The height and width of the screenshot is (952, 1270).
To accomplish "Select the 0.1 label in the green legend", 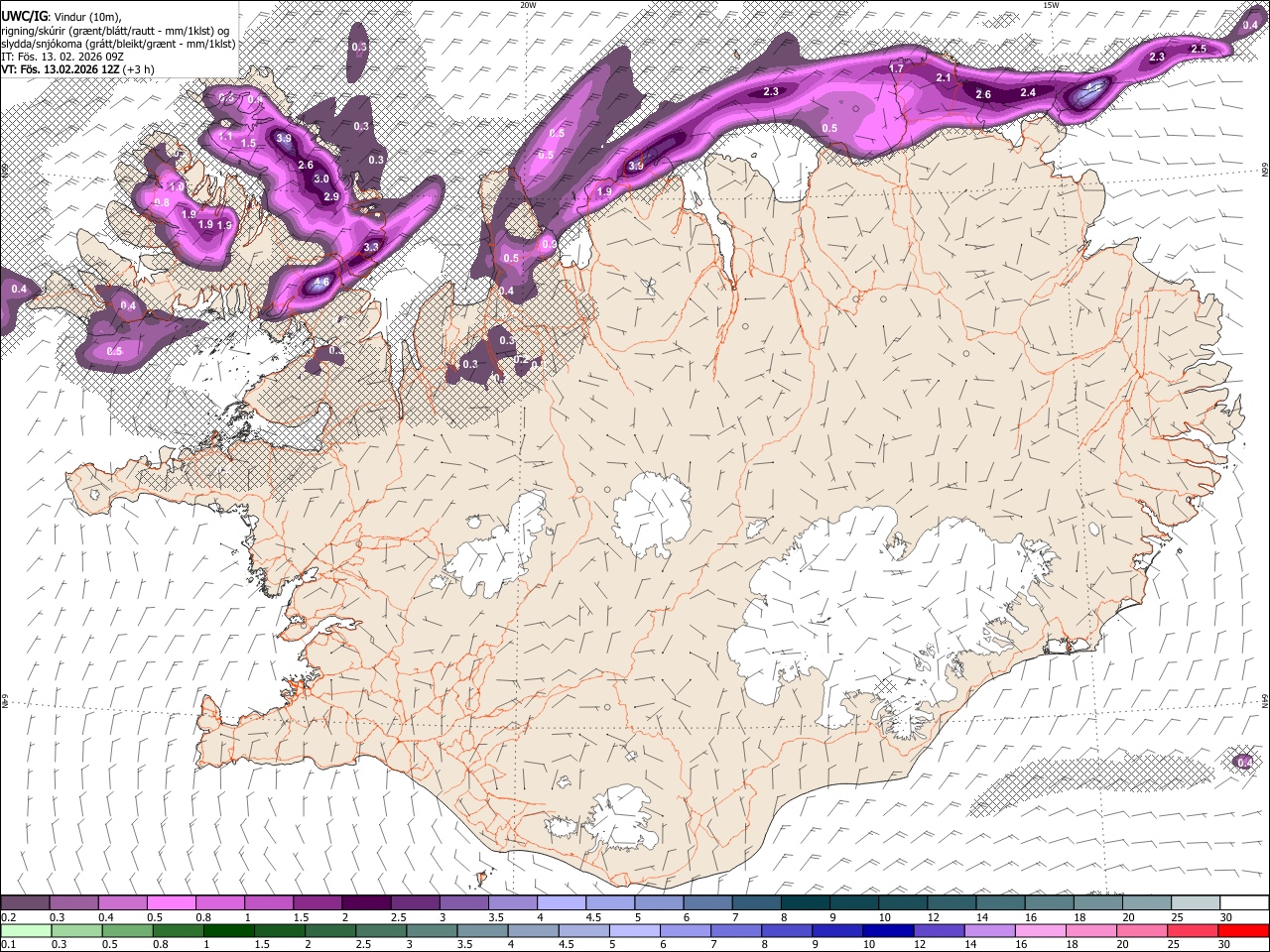I will 9,944.
